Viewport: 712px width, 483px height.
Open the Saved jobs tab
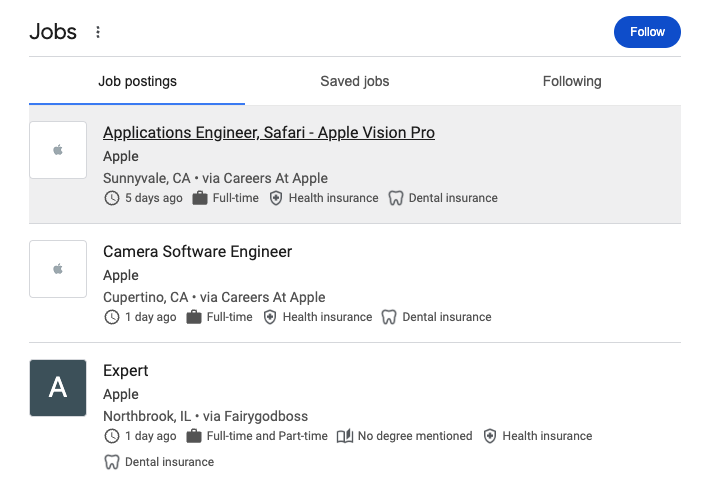point(355,81)
